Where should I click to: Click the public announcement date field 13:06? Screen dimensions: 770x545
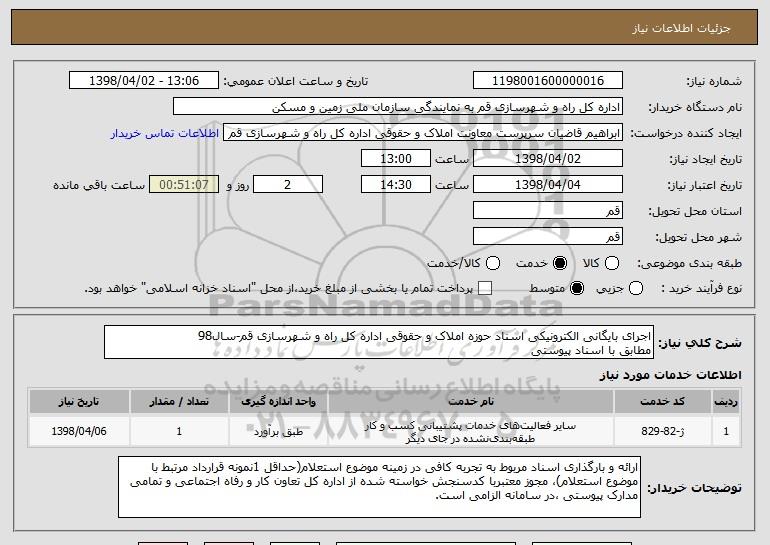(x=144, y=81)
